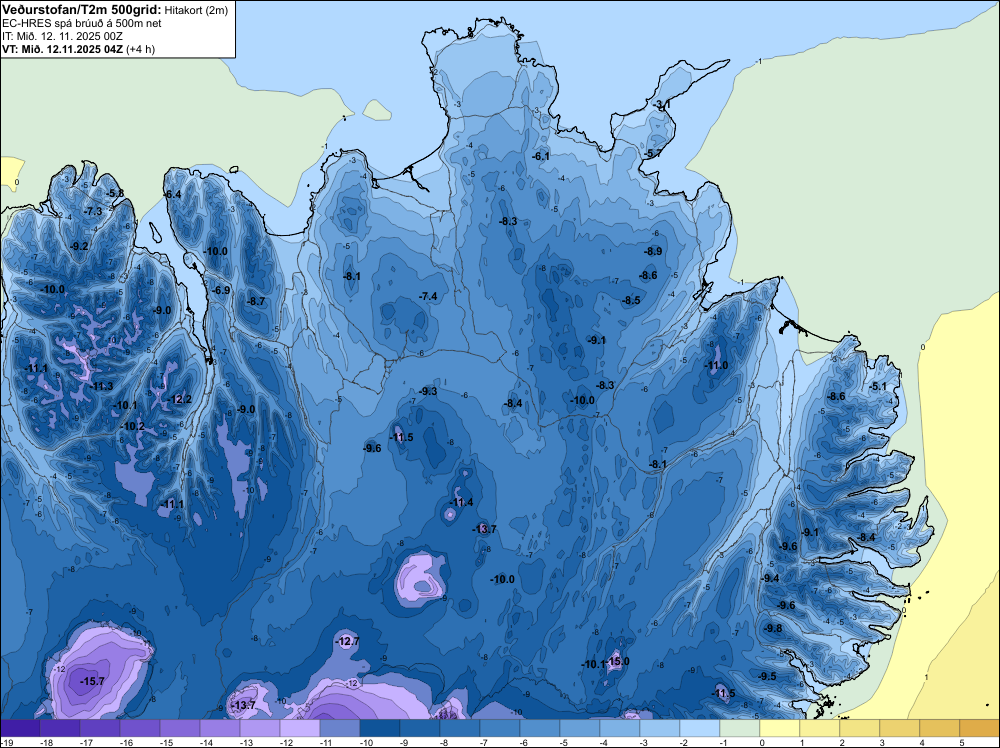Click the -8.7 temperature label
Screen dimensions: 1000x748
click(256, 301)
